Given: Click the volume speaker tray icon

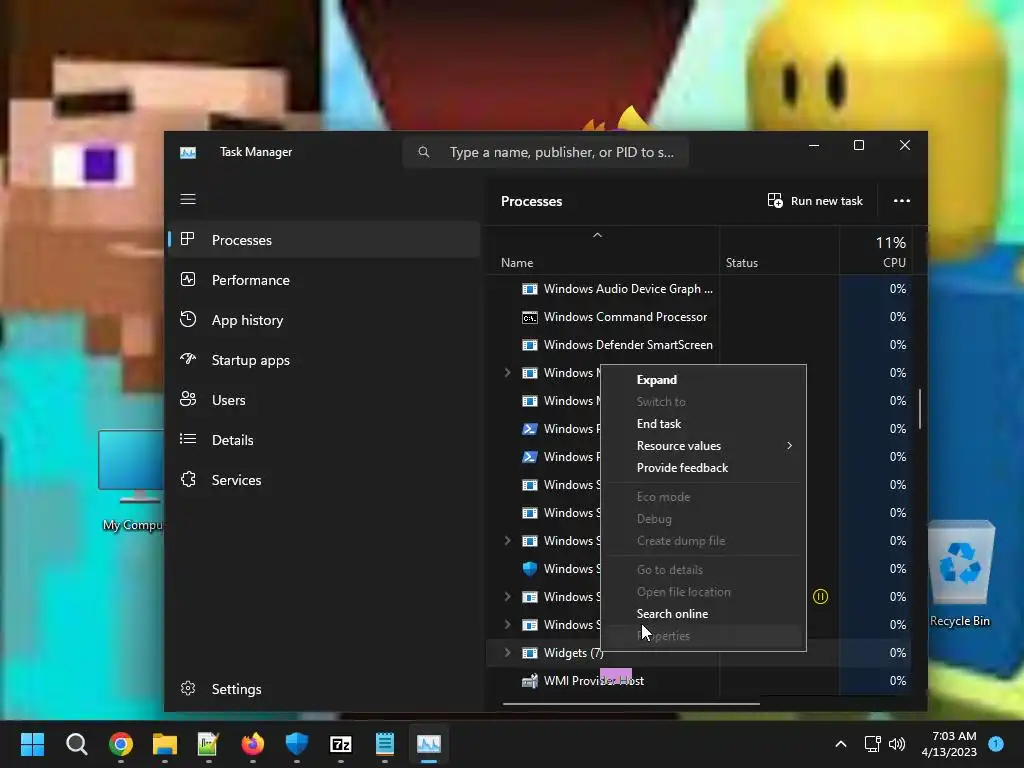Looking at the screenshot, I should tap(897, 744).
